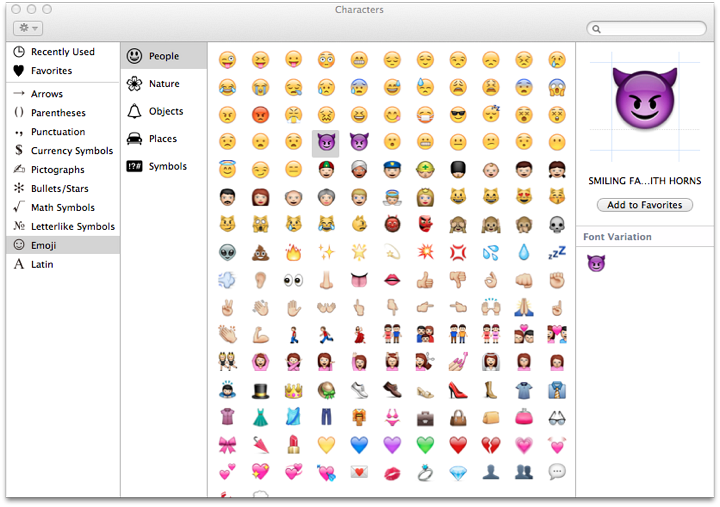720x507 pixels.
Task: Select the screaming in fear emoji
Action: [x=557, y=87]
